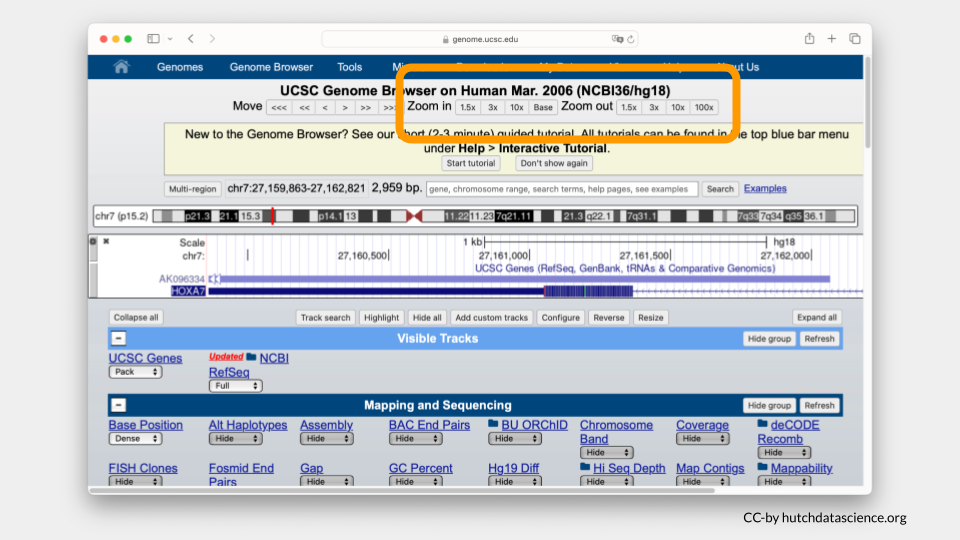Click Expand all button
Viewport: 960px width, 540px height.
pyautogui.click(x=817, y=317)
